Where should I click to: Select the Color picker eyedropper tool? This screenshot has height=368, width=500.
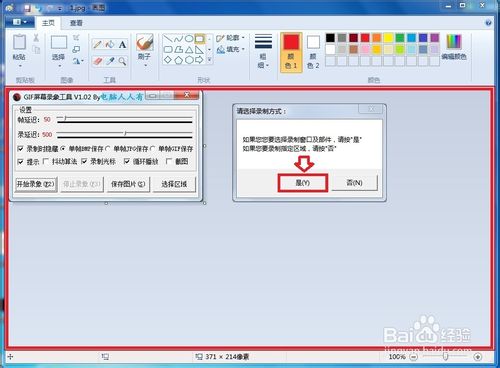coord(110,61)
